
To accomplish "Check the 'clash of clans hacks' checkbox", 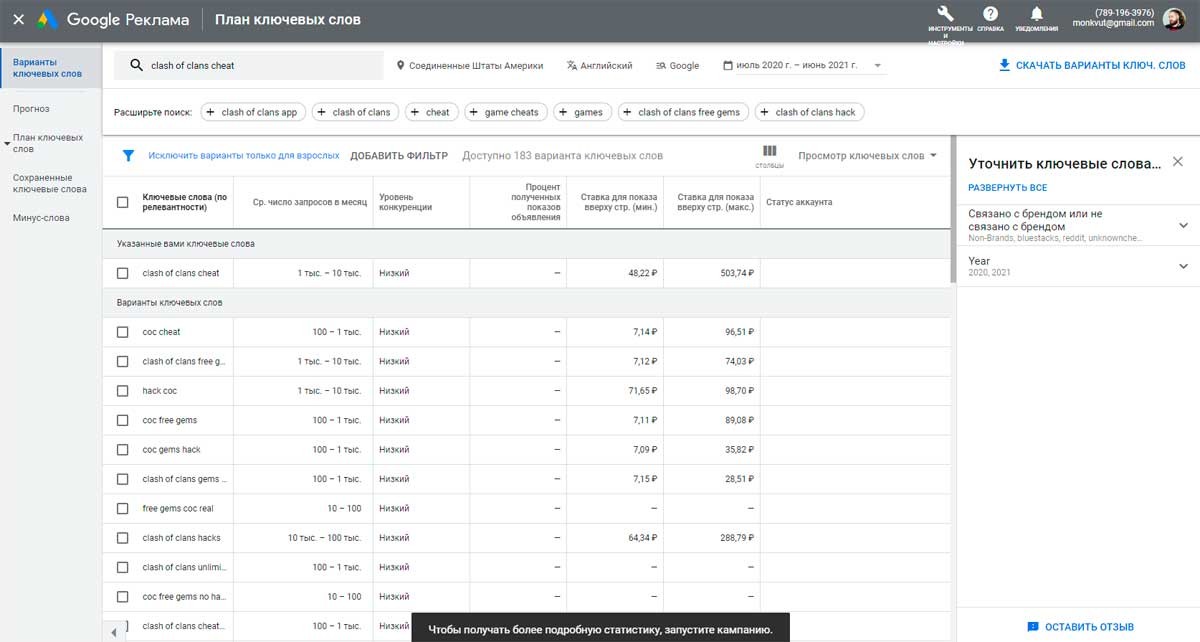I will pos(123,538).
